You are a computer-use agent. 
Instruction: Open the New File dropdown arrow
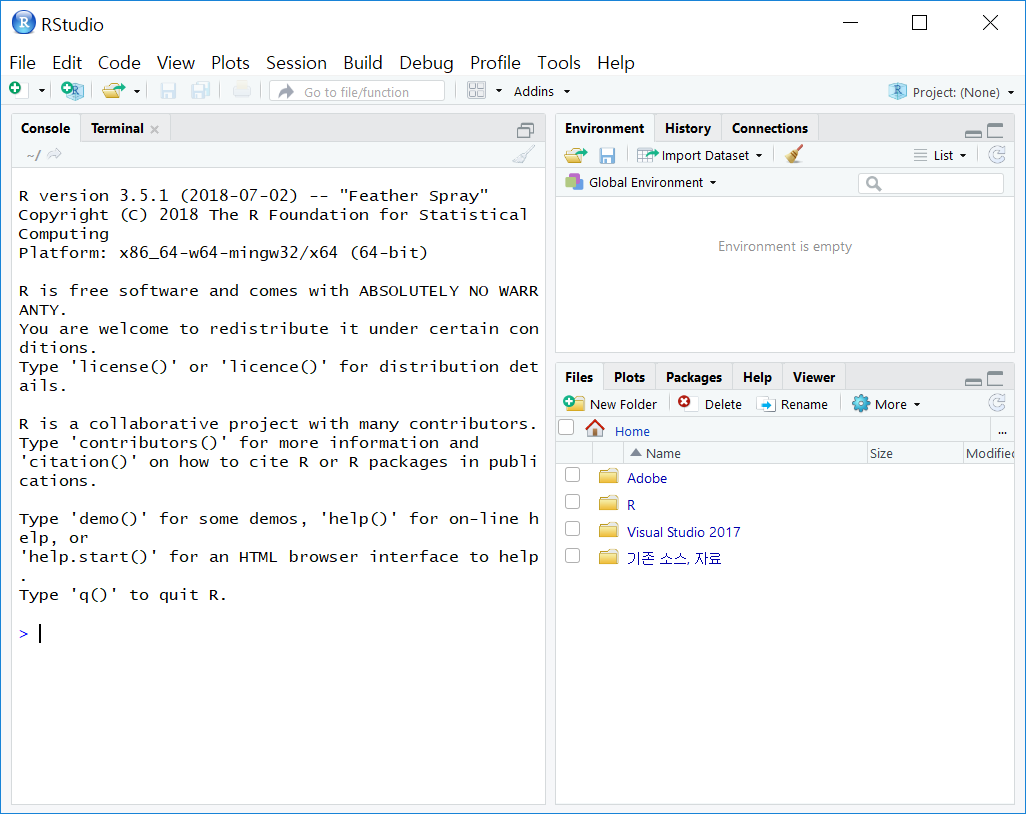pos(42,91)
